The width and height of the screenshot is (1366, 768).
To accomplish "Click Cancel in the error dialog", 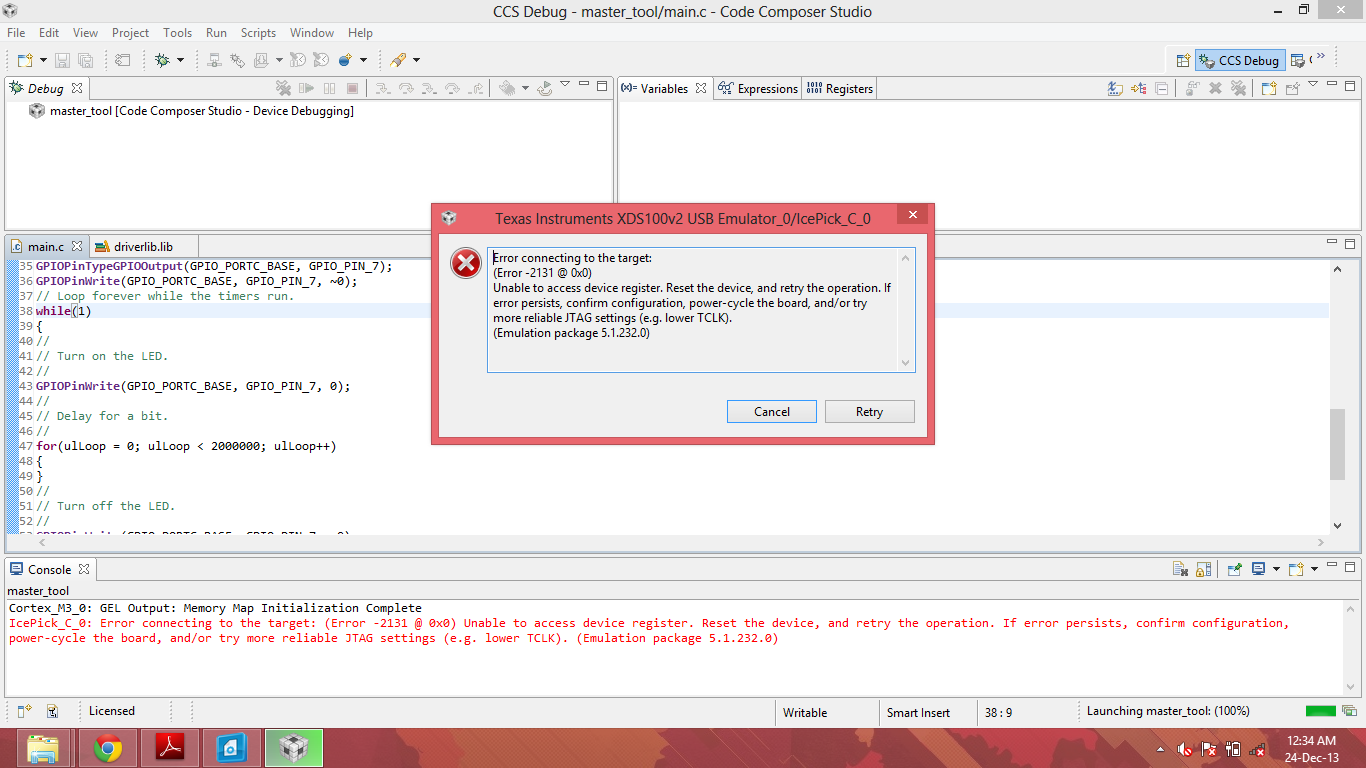I will pyautogui.click(x=772, y=412).
